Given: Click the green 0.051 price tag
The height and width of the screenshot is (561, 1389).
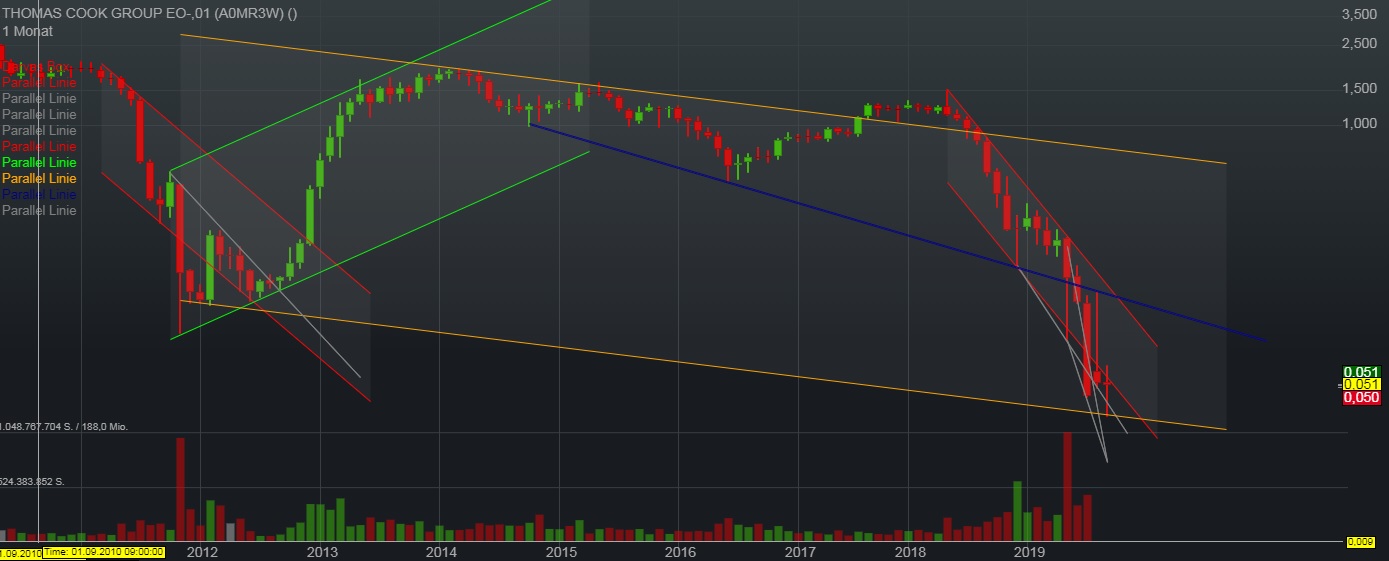Looking at the screenshot, I should [x=1362, y=372].
